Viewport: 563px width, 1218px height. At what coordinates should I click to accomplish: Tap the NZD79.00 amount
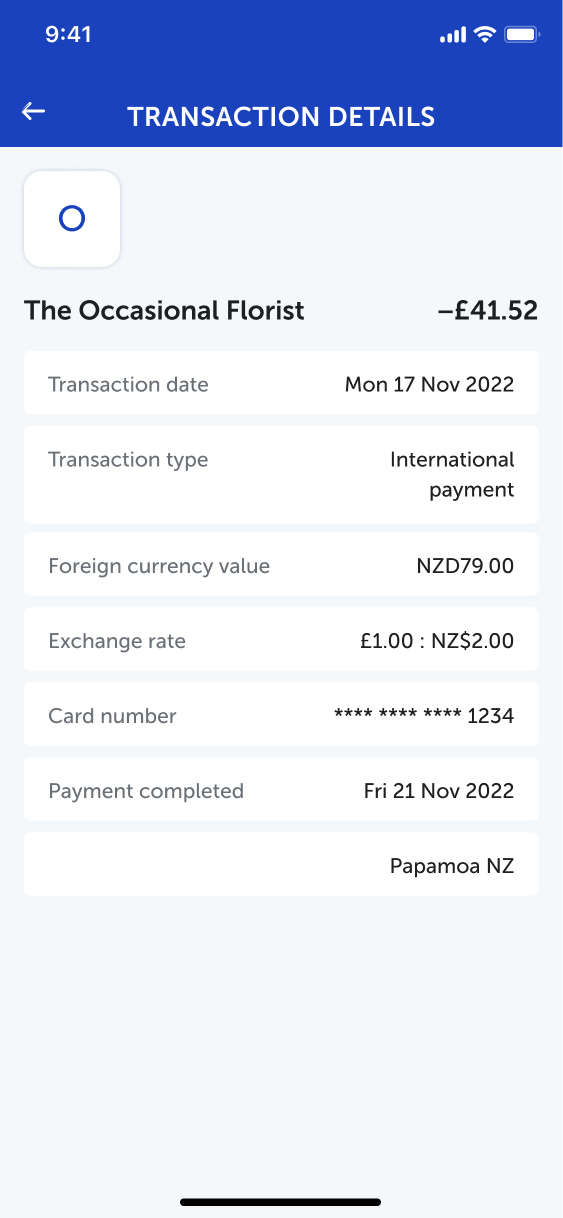465,566
